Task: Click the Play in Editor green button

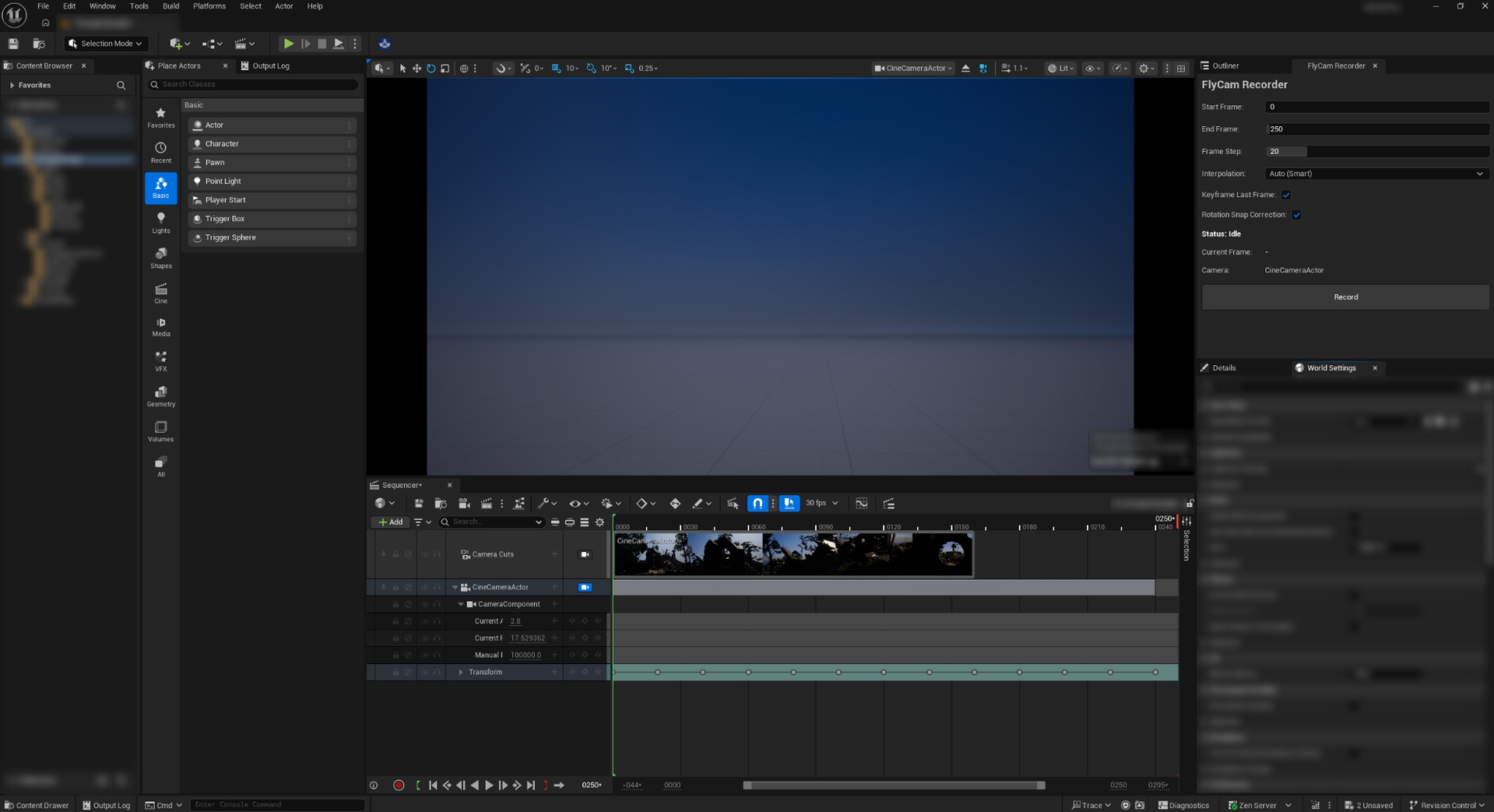Action: point(288,44)
